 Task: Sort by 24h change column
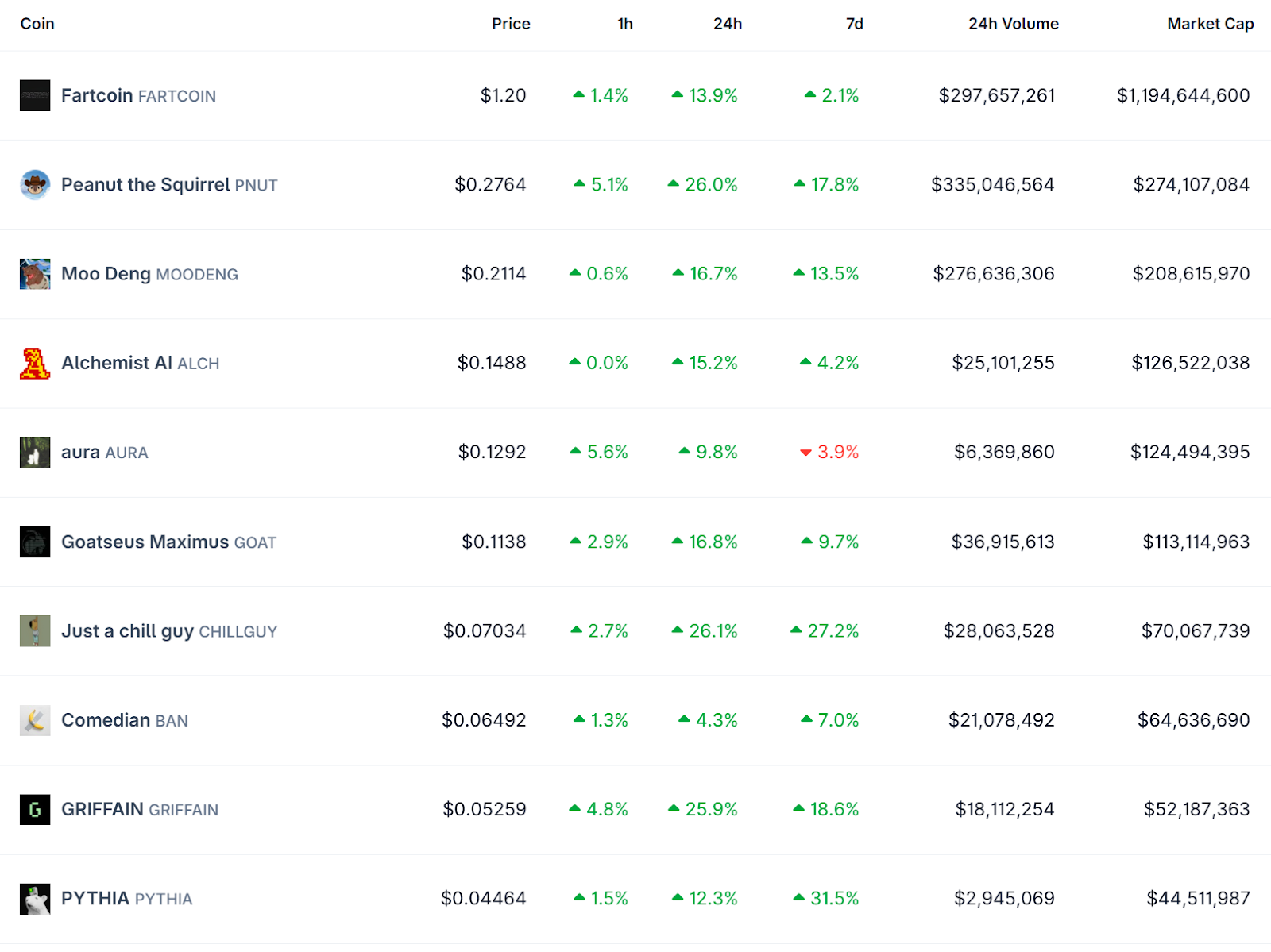coord(728,24)
